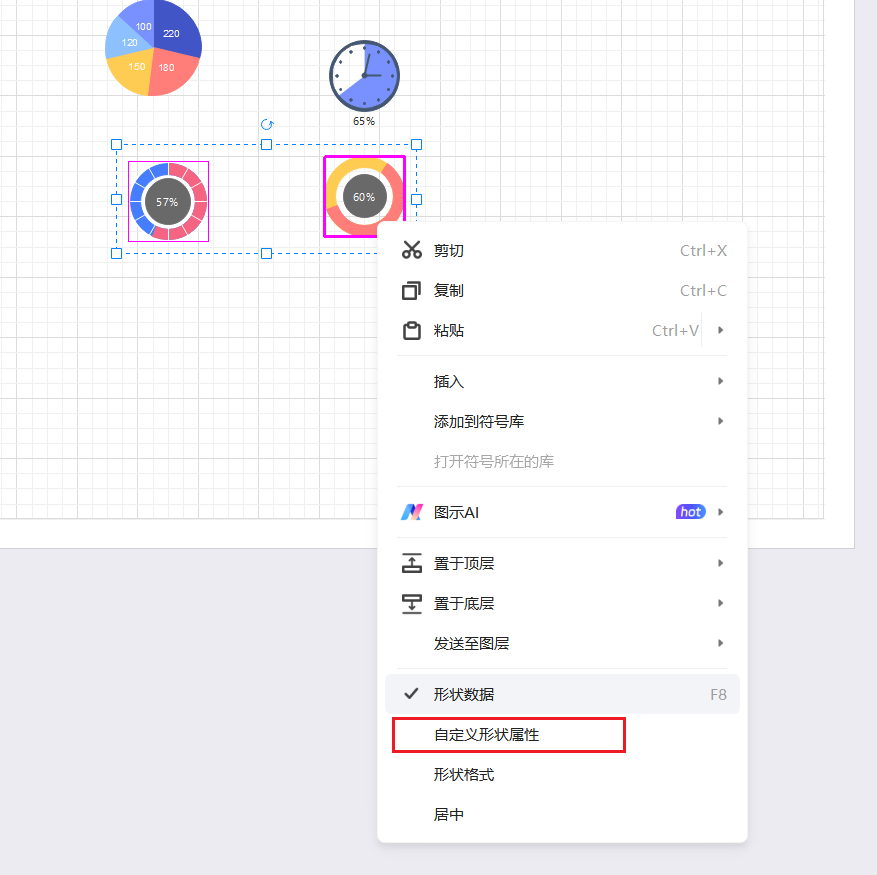Expand the 粘贴 submenu arrow

[x=720, y=330]
